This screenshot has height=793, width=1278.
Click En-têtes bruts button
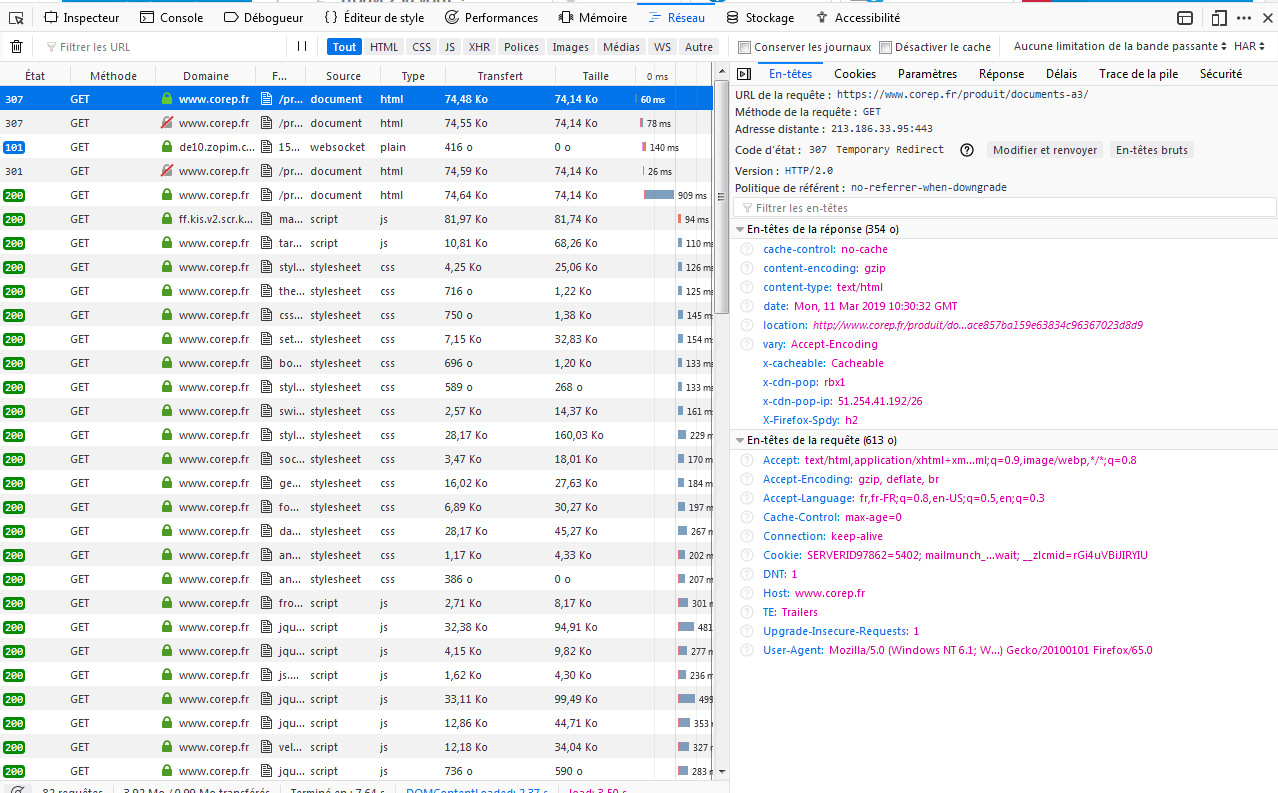(x=1151, y=150)
